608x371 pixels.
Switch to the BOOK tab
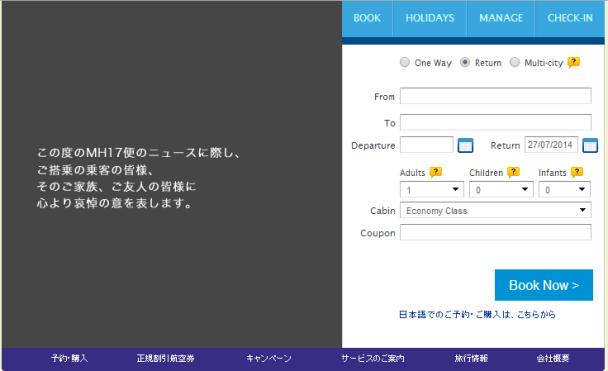367,18
